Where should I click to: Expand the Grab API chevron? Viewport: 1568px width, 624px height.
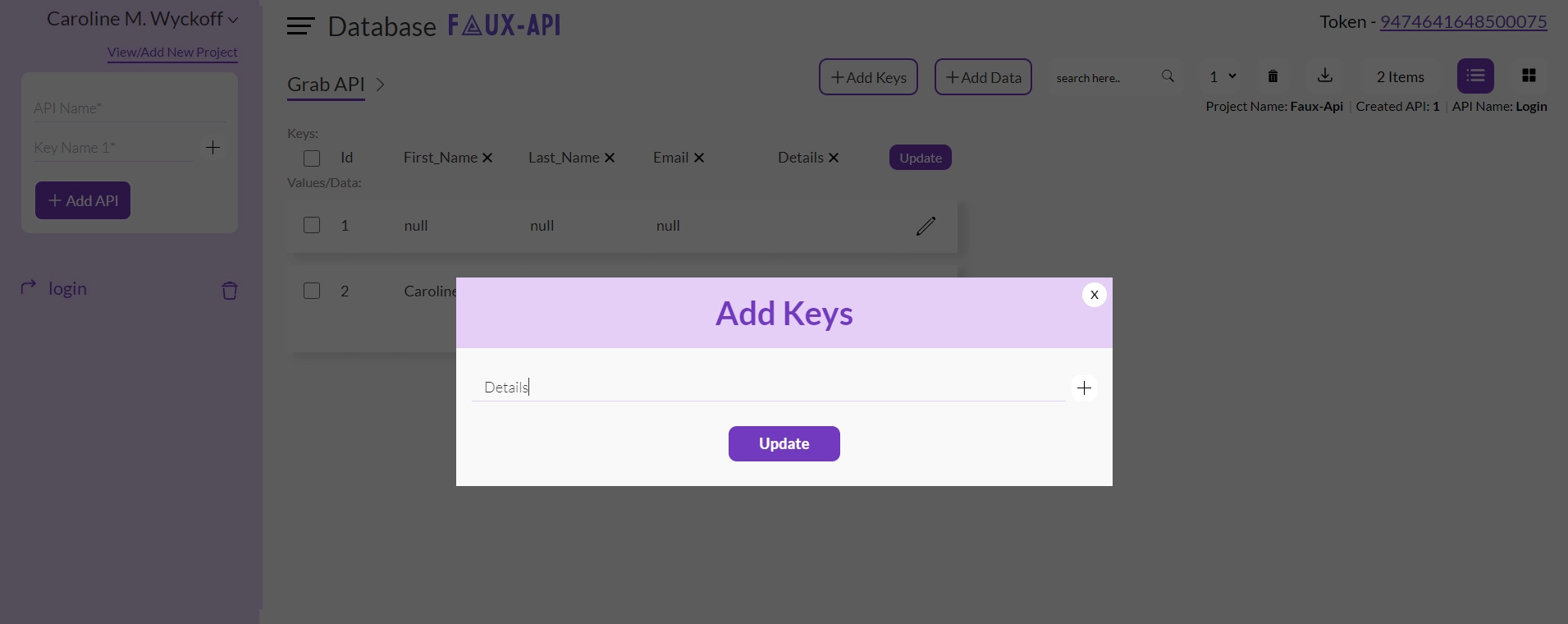click(380, 85)
